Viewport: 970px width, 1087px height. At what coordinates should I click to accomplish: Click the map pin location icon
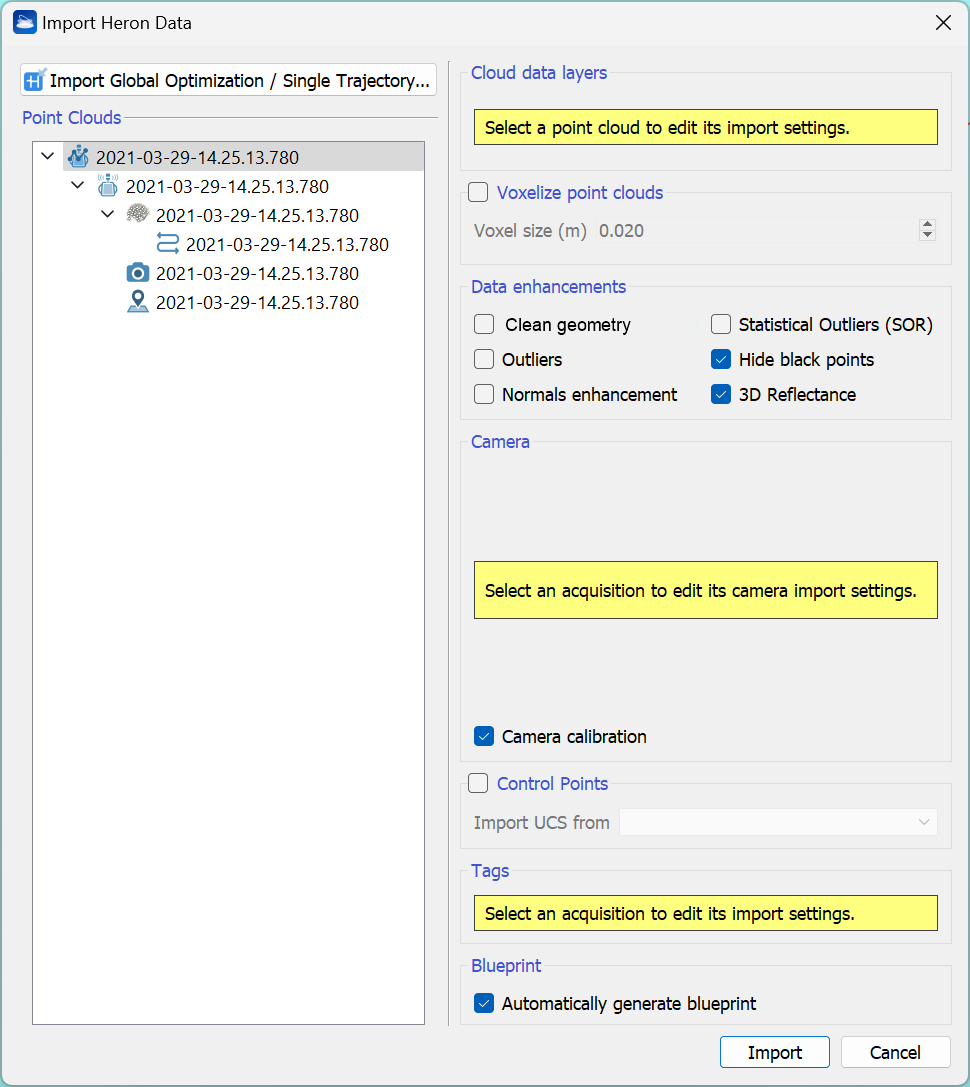138,302
